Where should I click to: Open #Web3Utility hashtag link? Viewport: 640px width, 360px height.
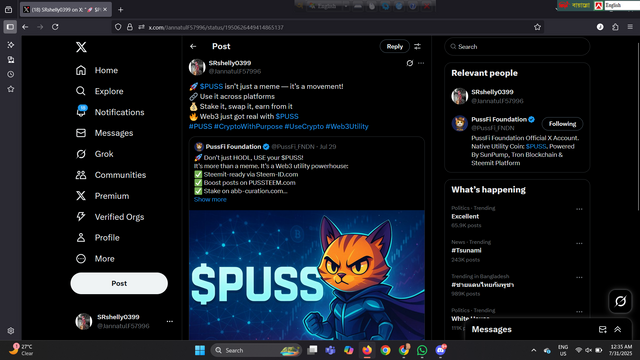pos(347,127)
